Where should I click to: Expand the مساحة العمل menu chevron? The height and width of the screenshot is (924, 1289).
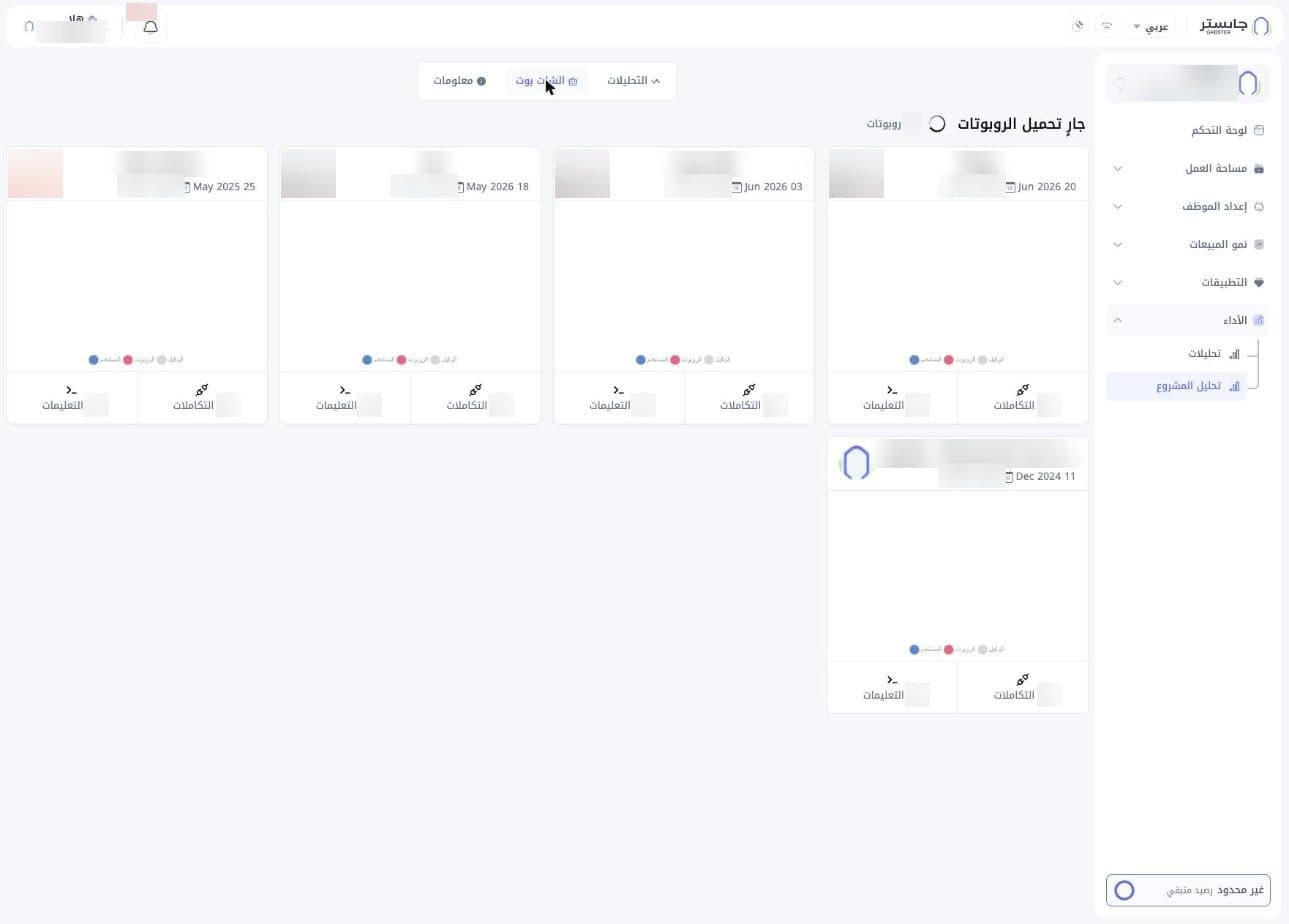point(1118,168)
